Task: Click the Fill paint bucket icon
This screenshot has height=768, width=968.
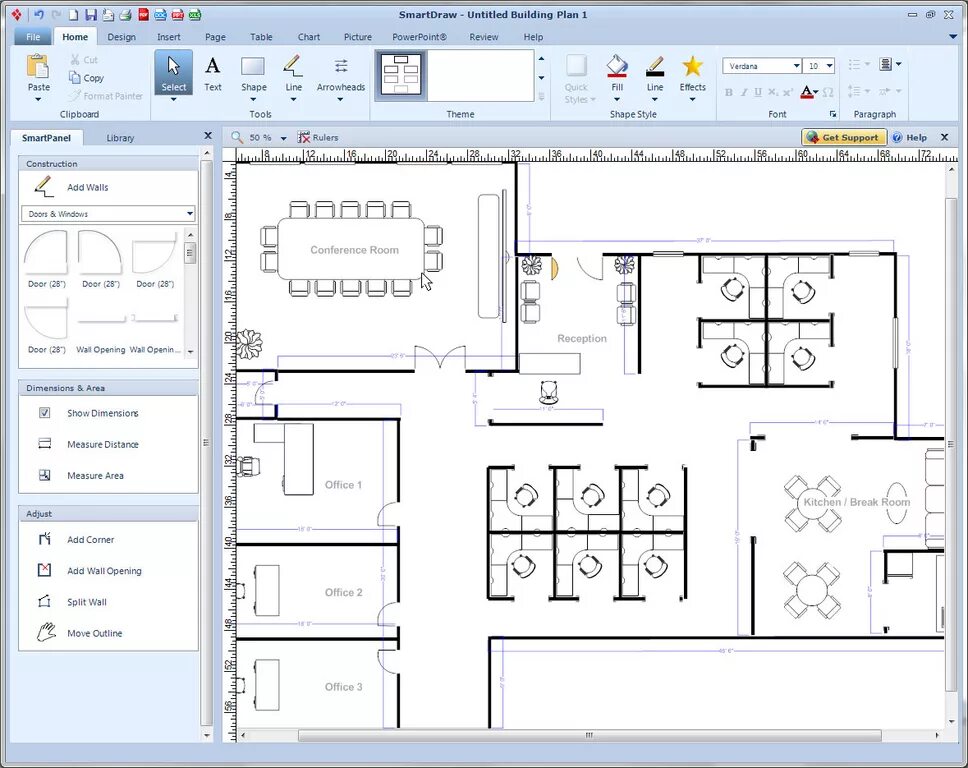Action: point(617,66)
